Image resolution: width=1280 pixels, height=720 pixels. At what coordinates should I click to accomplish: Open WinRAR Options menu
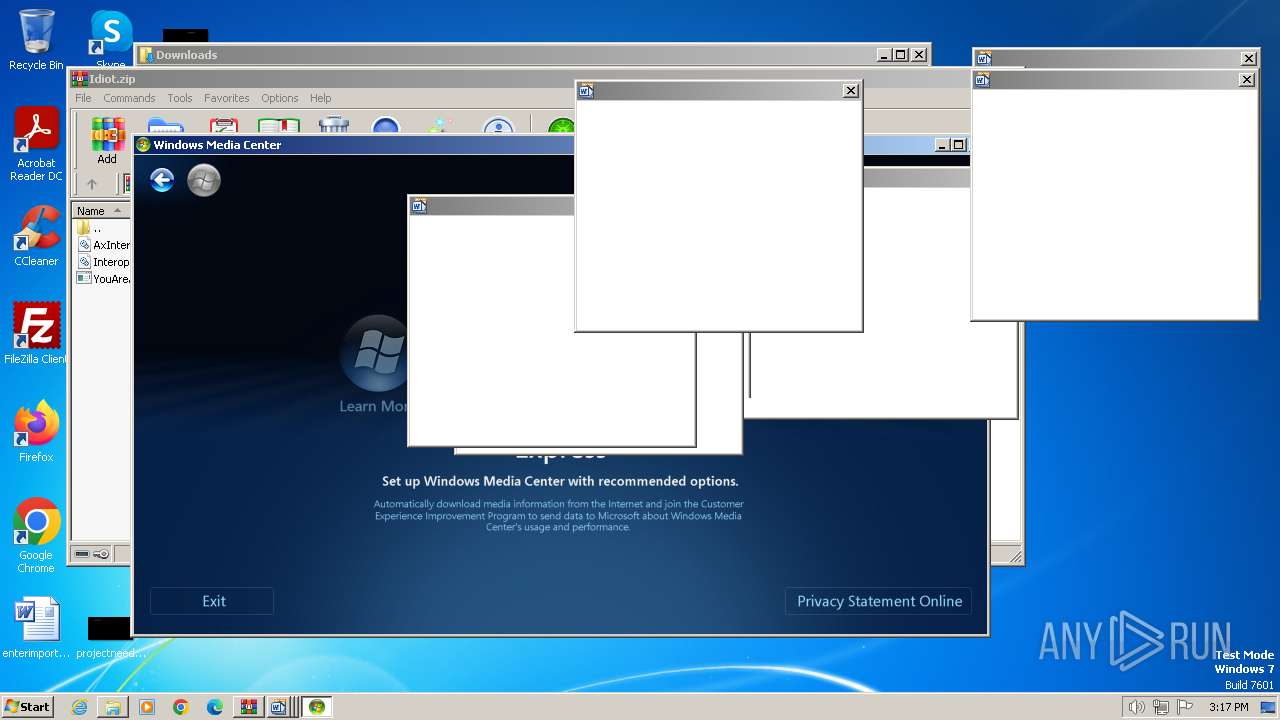pos(280,98)
